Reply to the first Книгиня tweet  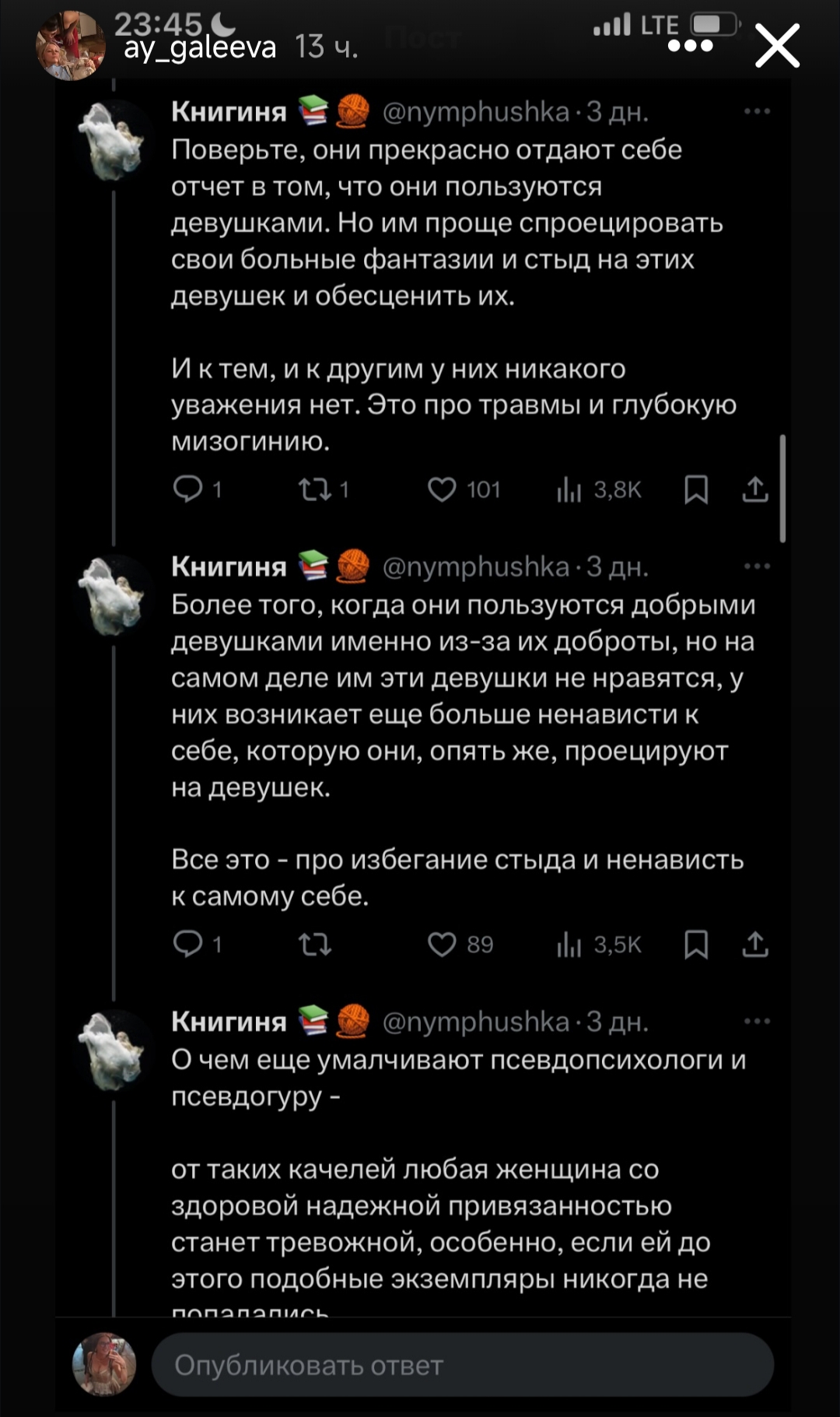[187, 489]
